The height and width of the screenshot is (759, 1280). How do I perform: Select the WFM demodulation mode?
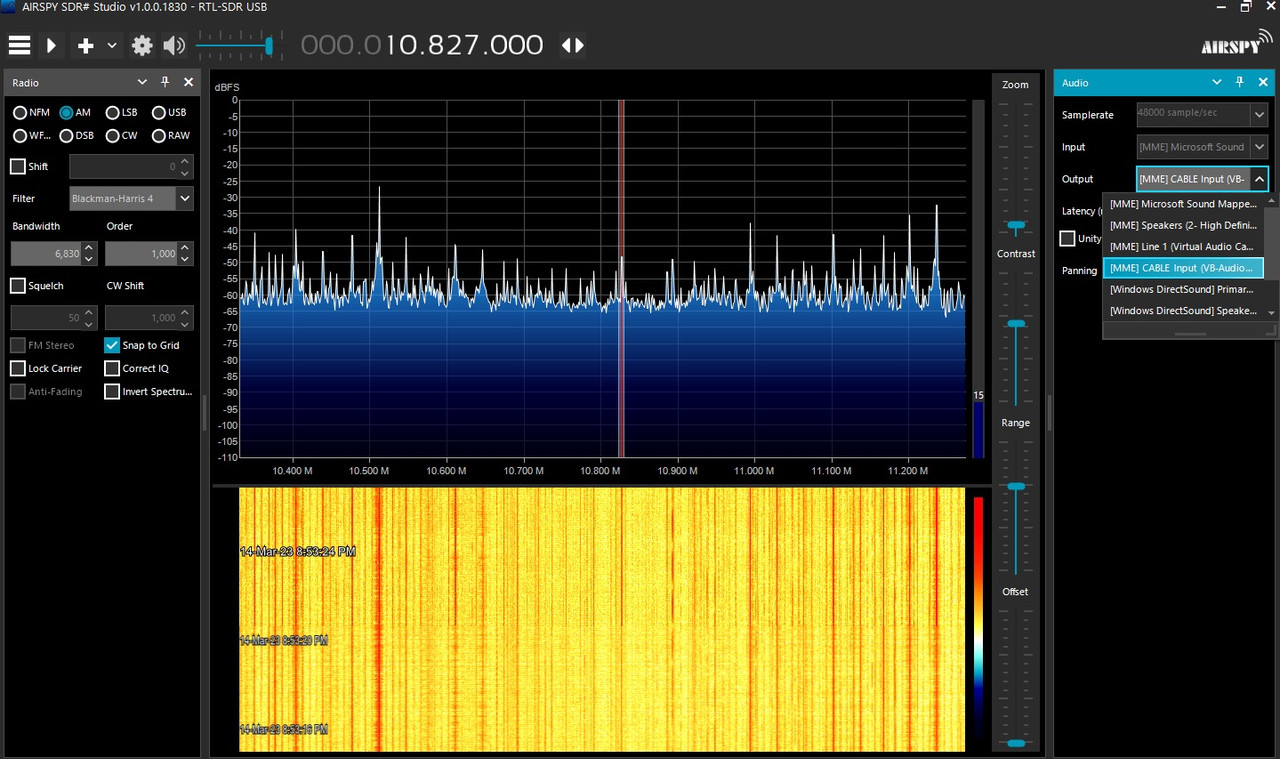tap(31, 135)
